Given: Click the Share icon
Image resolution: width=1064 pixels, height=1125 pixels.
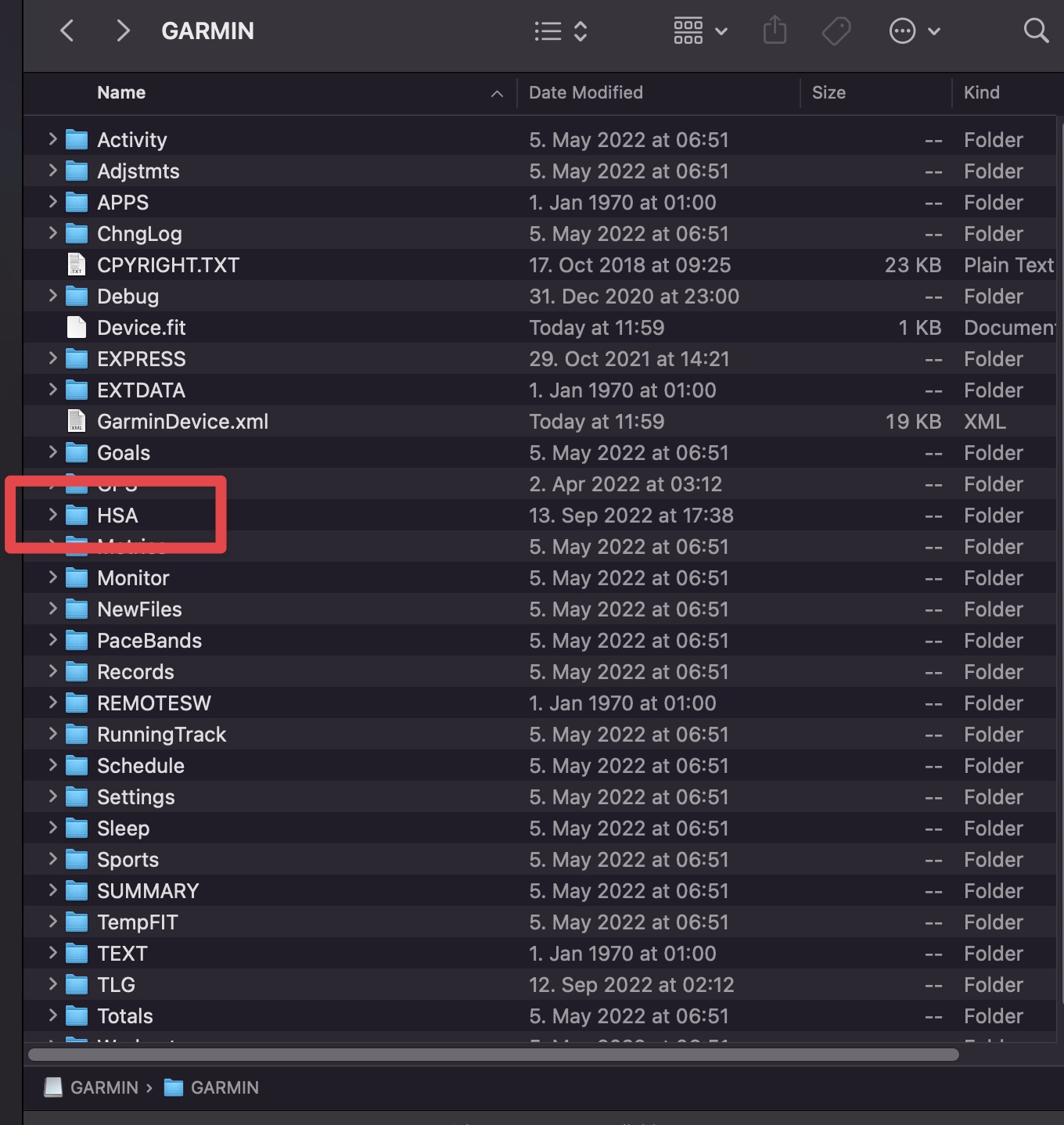Looking at the screenshot, I should (x=775, y=31).
